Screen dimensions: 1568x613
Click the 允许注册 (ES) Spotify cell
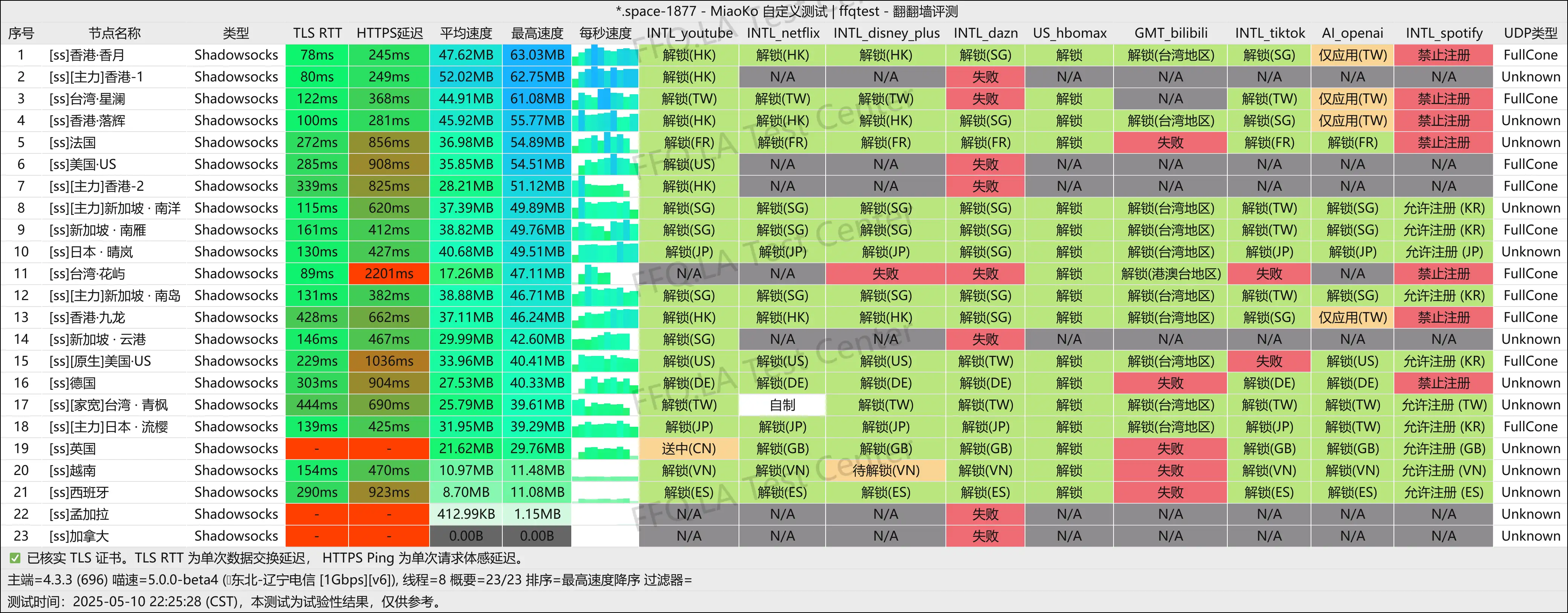click(1443, 492)
